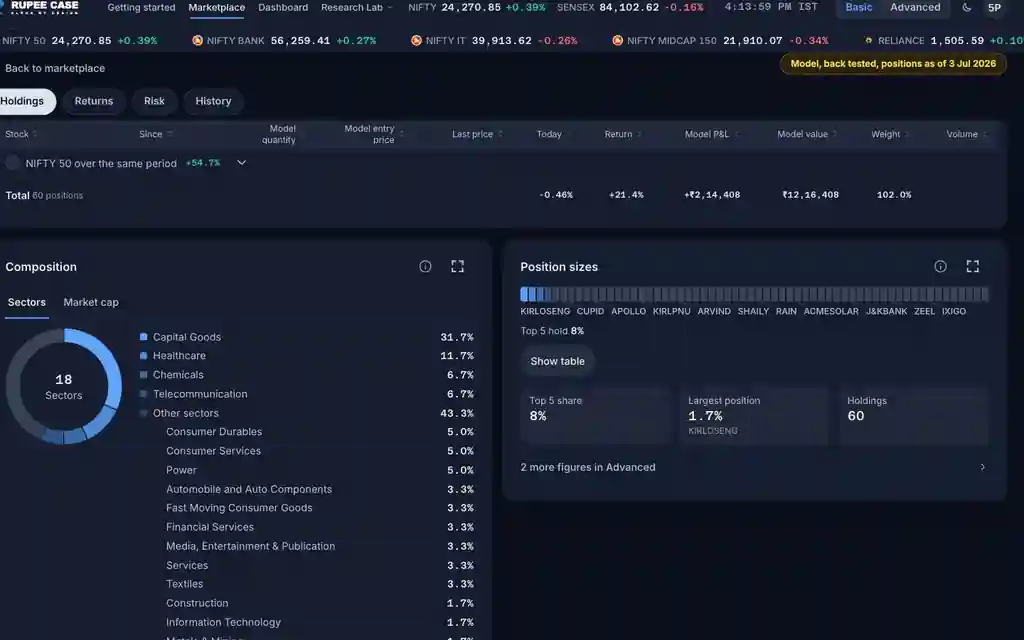1024x640 pixels.
Task: Open the Dashboard nav item
Action: point(283,8)
